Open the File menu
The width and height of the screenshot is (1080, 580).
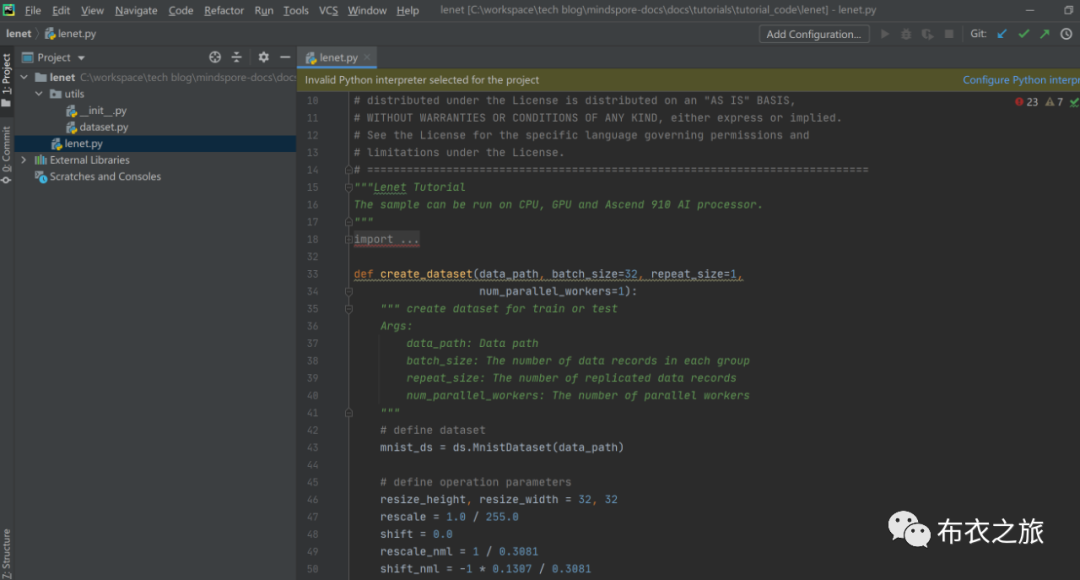32,10
